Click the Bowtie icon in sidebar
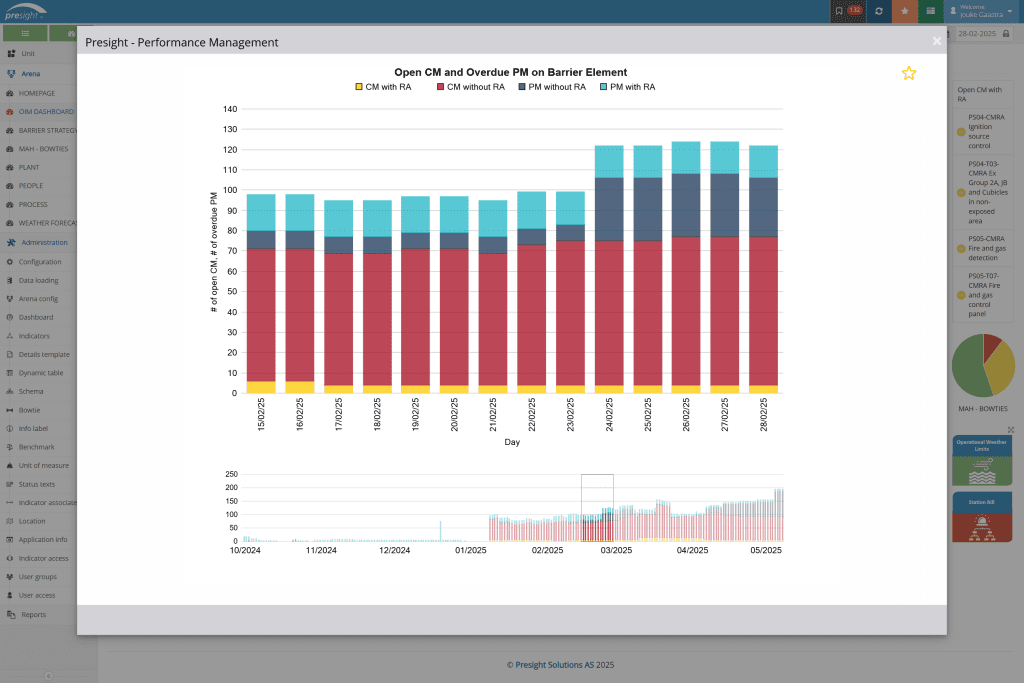The height and width of the screenshot is (683, 1024). click(10, 410)
